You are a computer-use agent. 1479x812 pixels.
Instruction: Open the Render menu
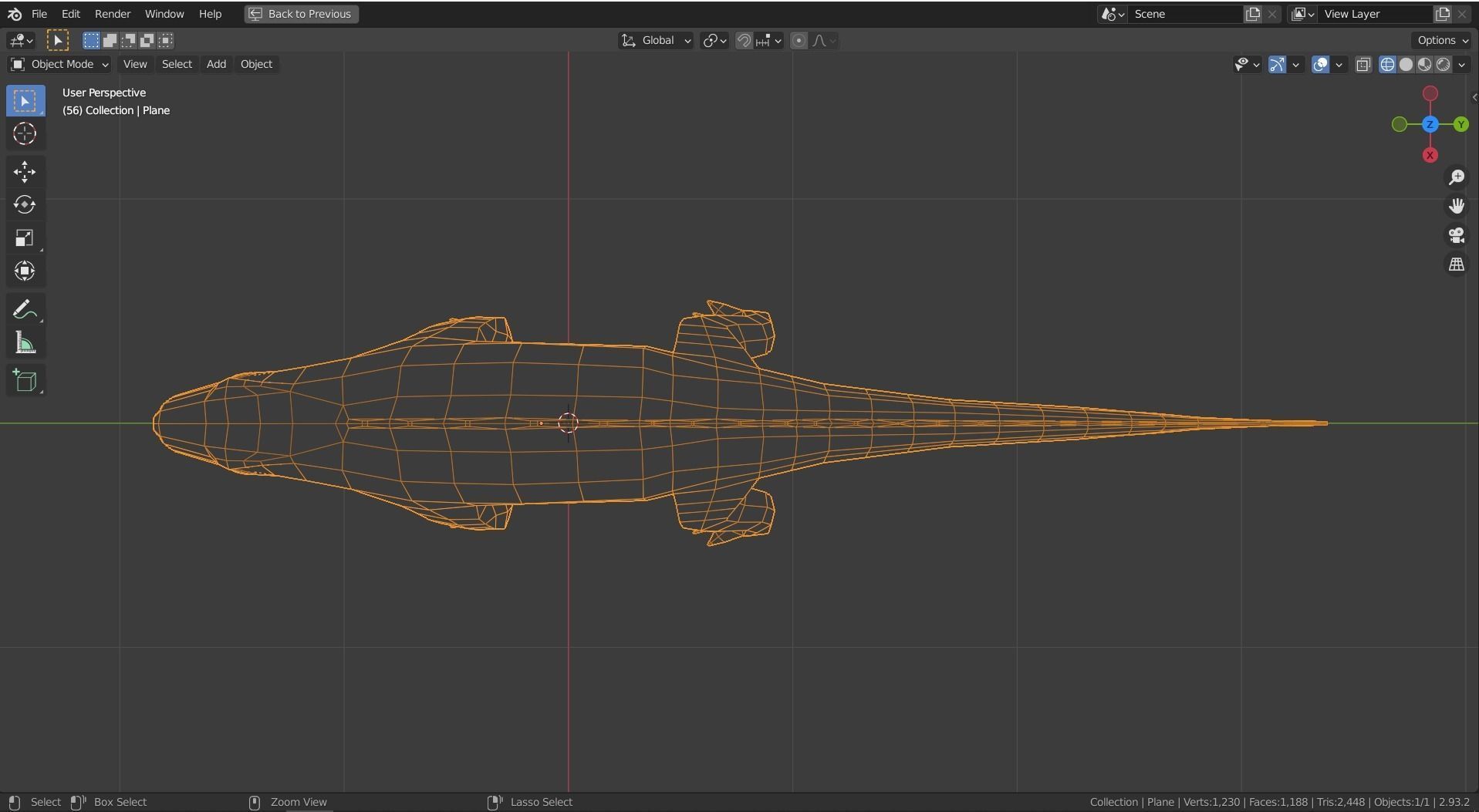pos(113,13)
